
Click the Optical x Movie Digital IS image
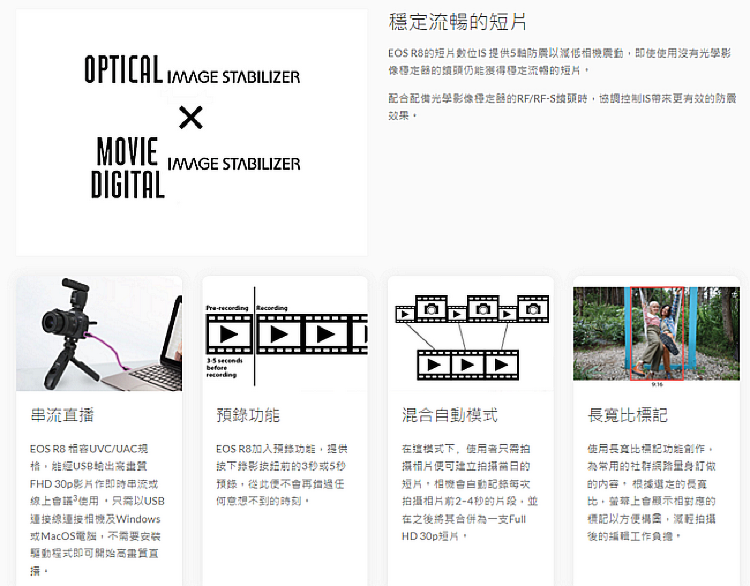click(x=191, y=132)
